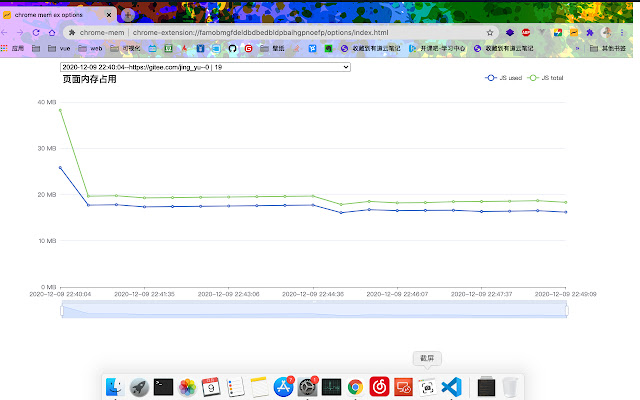Bookmark this page with the star

click(490, 33)
